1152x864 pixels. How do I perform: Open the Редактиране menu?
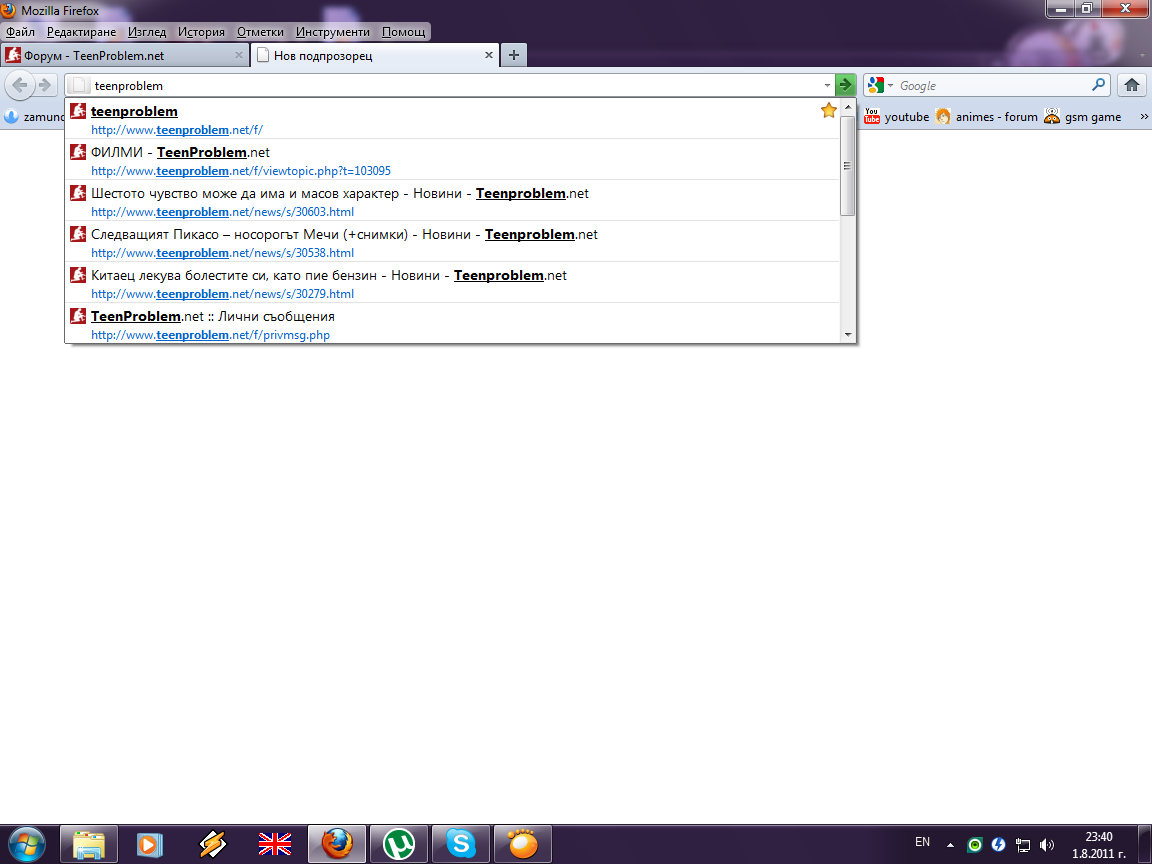coord(82,32)
